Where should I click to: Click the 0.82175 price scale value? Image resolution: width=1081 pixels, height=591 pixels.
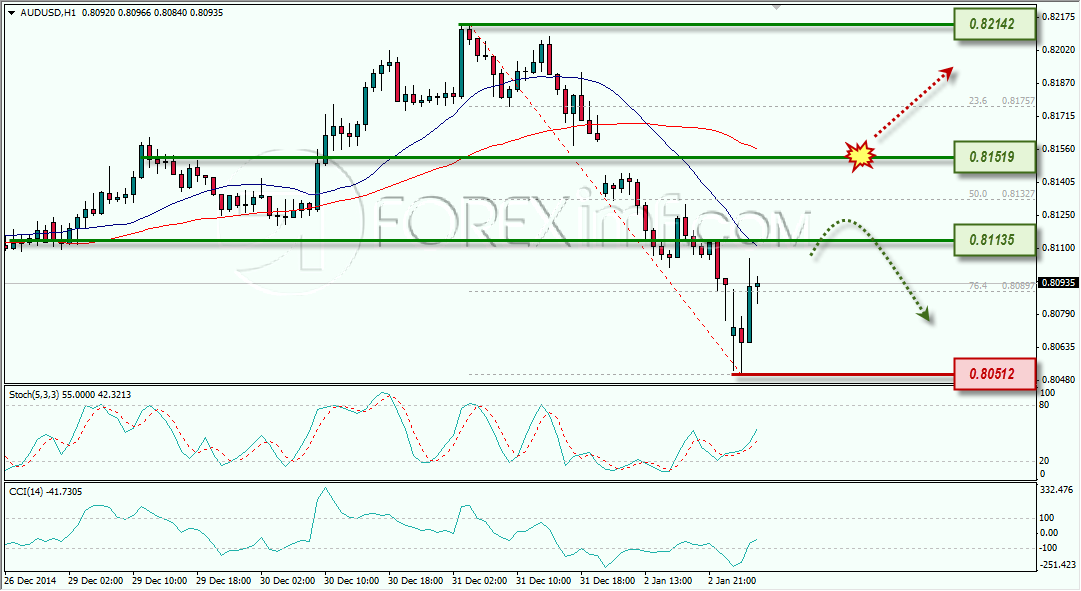pyautogui.click(x=1058, y=16)
